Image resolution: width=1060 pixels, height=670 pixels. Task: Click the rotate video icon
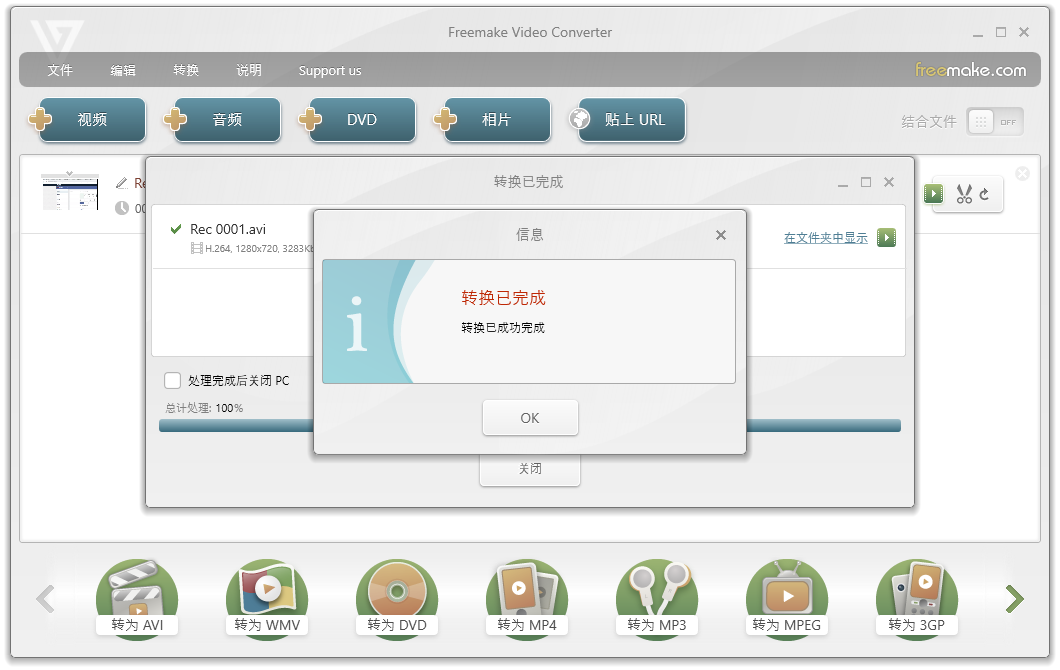983,194
